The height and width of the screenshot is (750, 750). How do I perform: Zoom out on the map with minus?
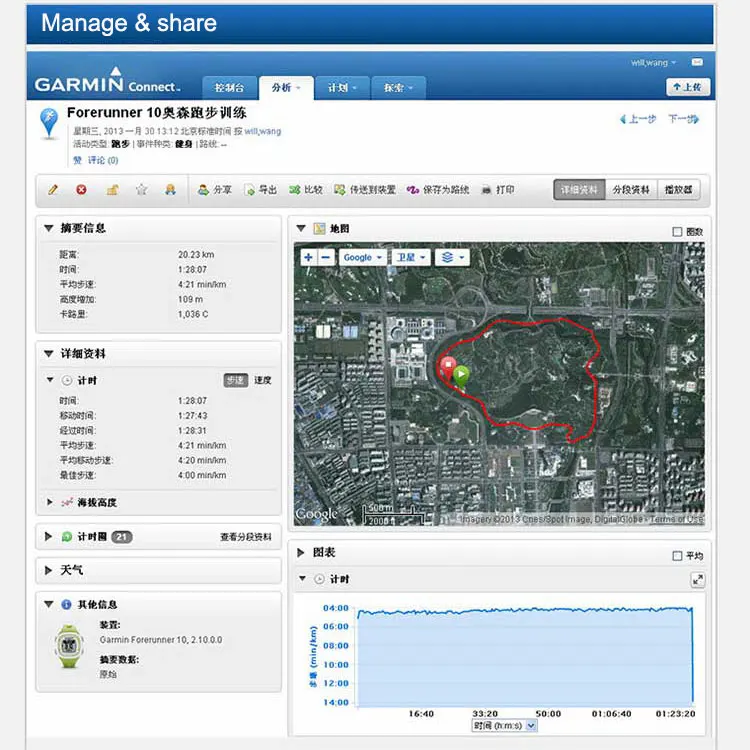click(x=326, y=257)
